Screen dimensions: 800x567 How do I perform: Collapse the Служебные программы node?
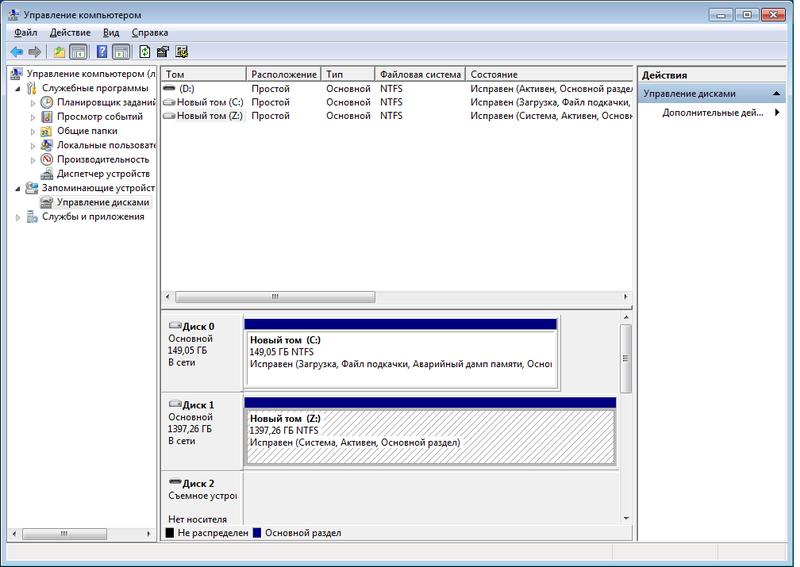click(x=18, y=89)
